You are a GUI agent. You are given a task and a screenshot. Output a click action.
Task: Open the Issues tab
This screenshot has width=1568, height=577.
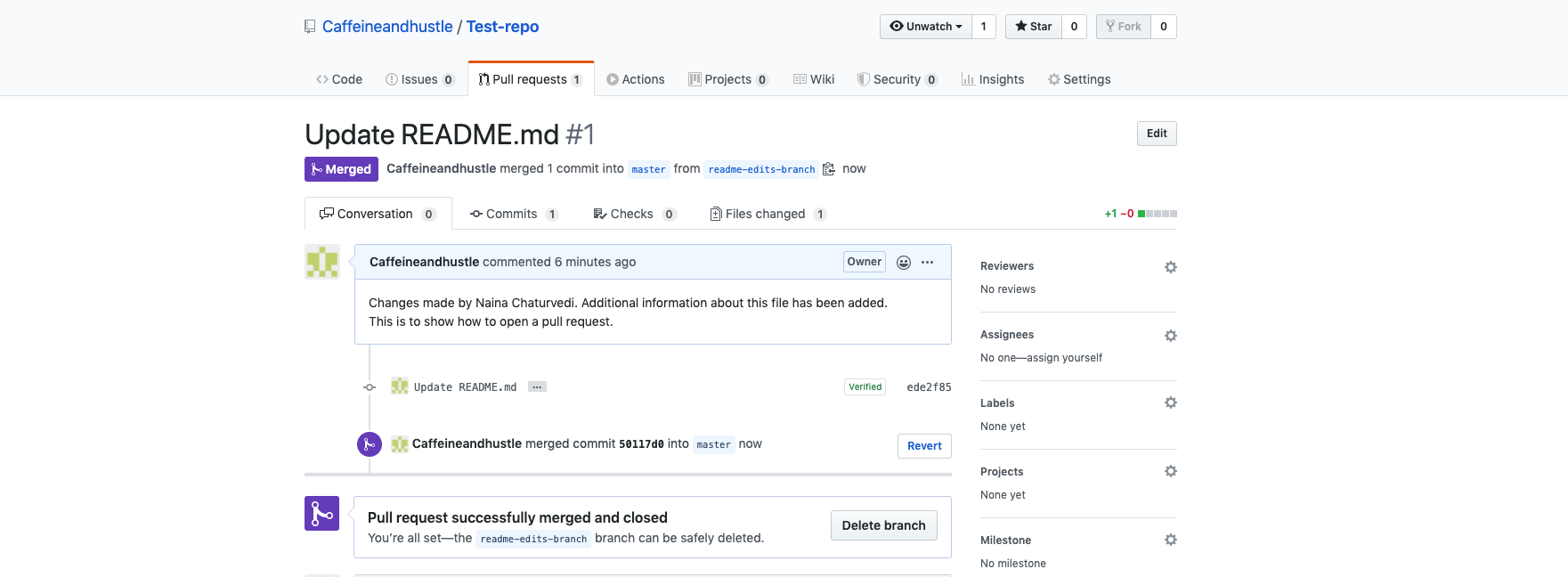420,79
